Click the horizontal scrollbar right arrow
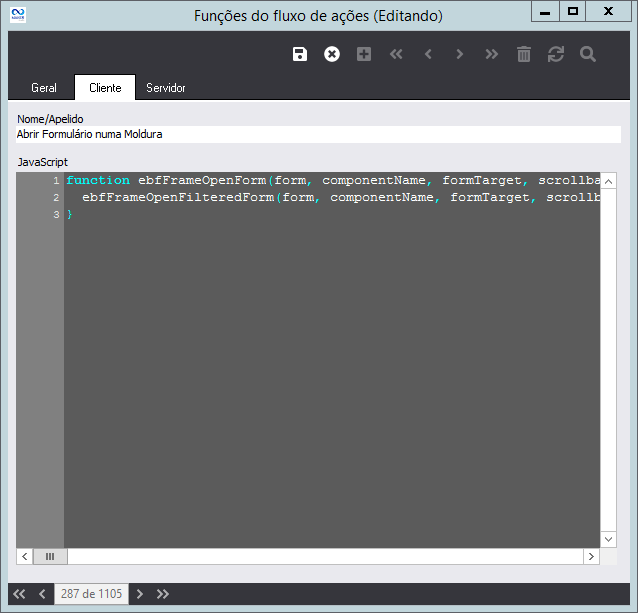Screen dimensions: 638x613 [x=593, y=556]
